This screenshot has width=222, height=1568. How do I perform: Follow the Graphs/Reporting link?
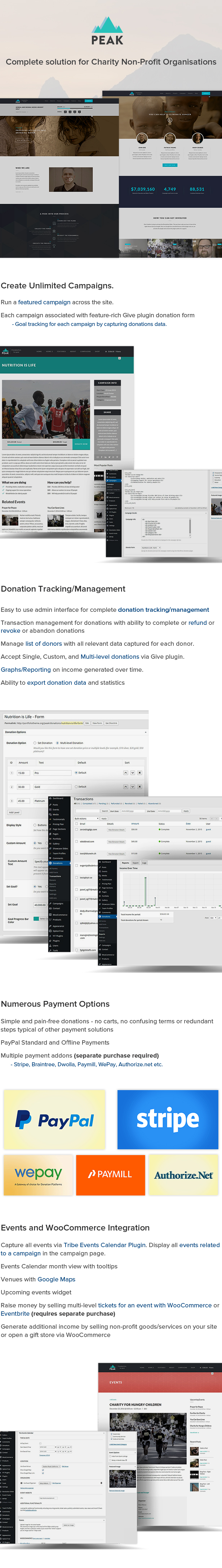[26, 670]
